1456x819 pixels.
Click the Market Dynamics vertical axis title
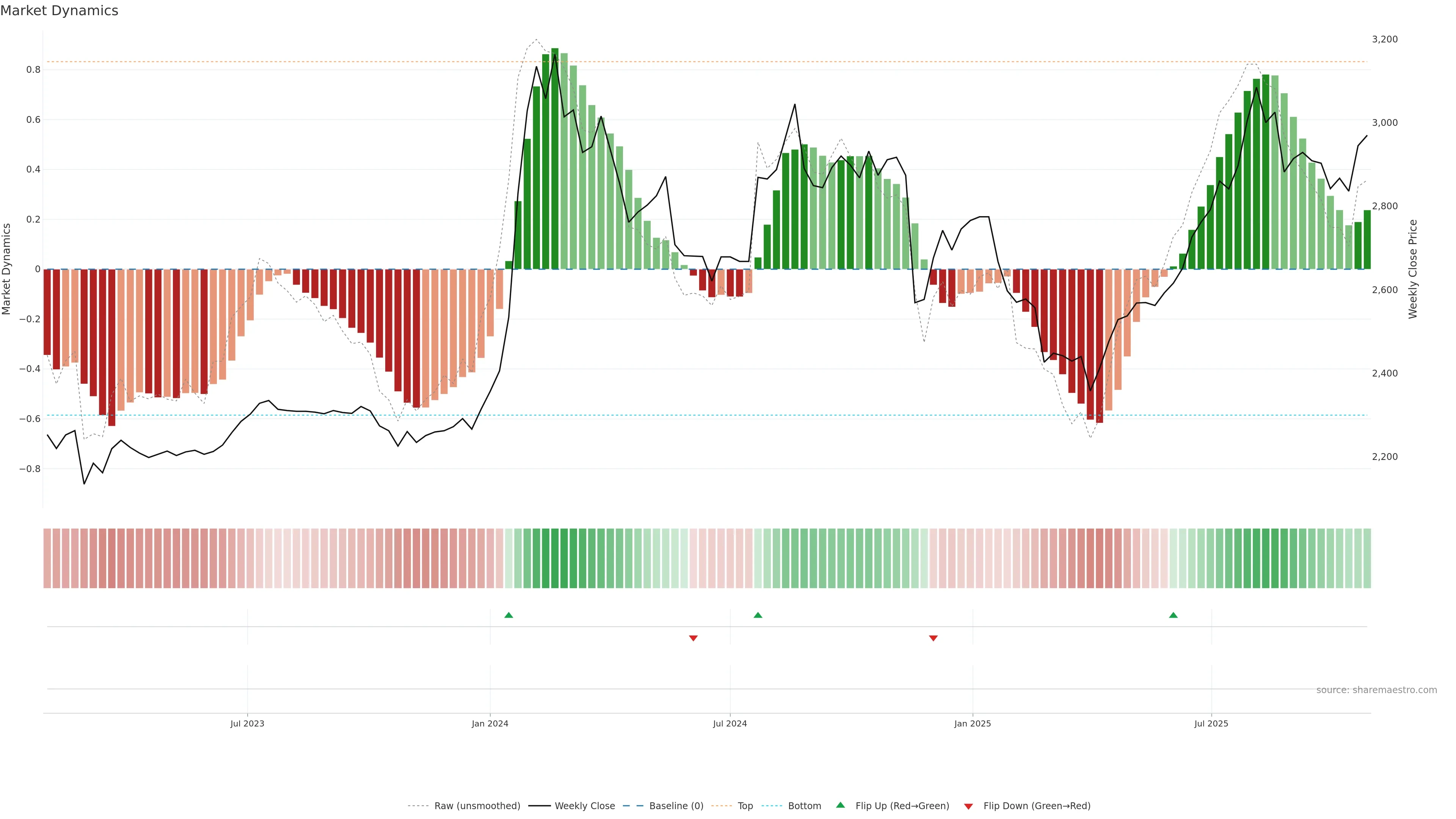point(7,269)
